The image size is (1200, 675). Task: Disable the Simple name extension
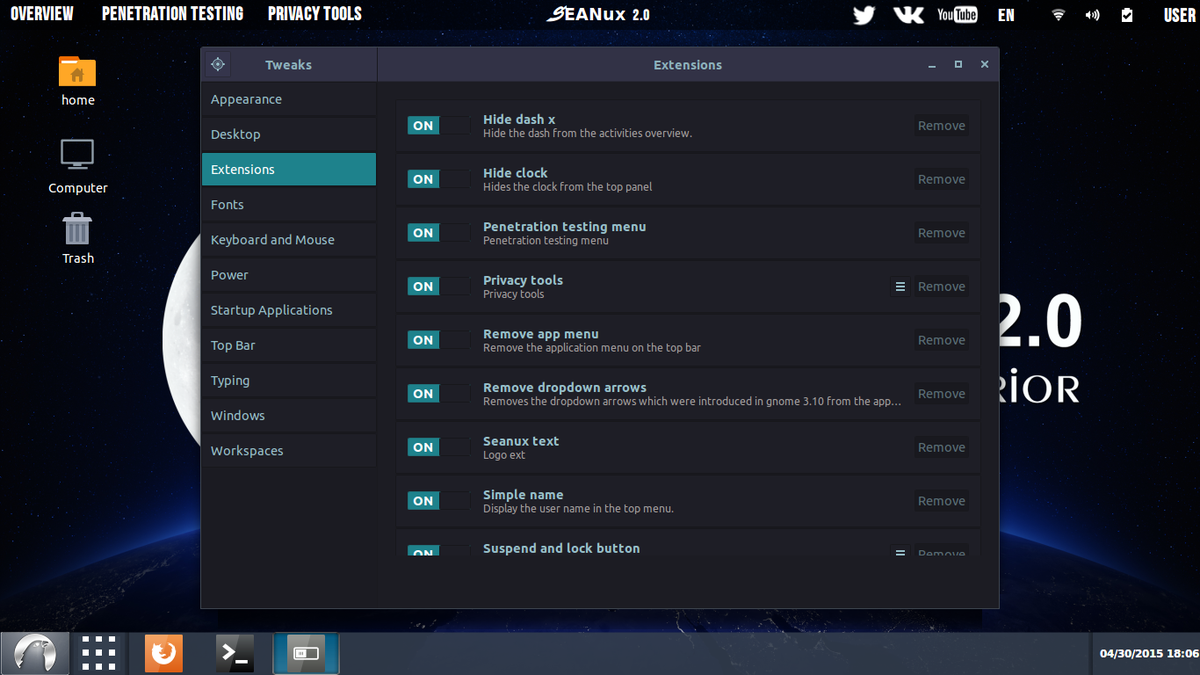point(438,501)
